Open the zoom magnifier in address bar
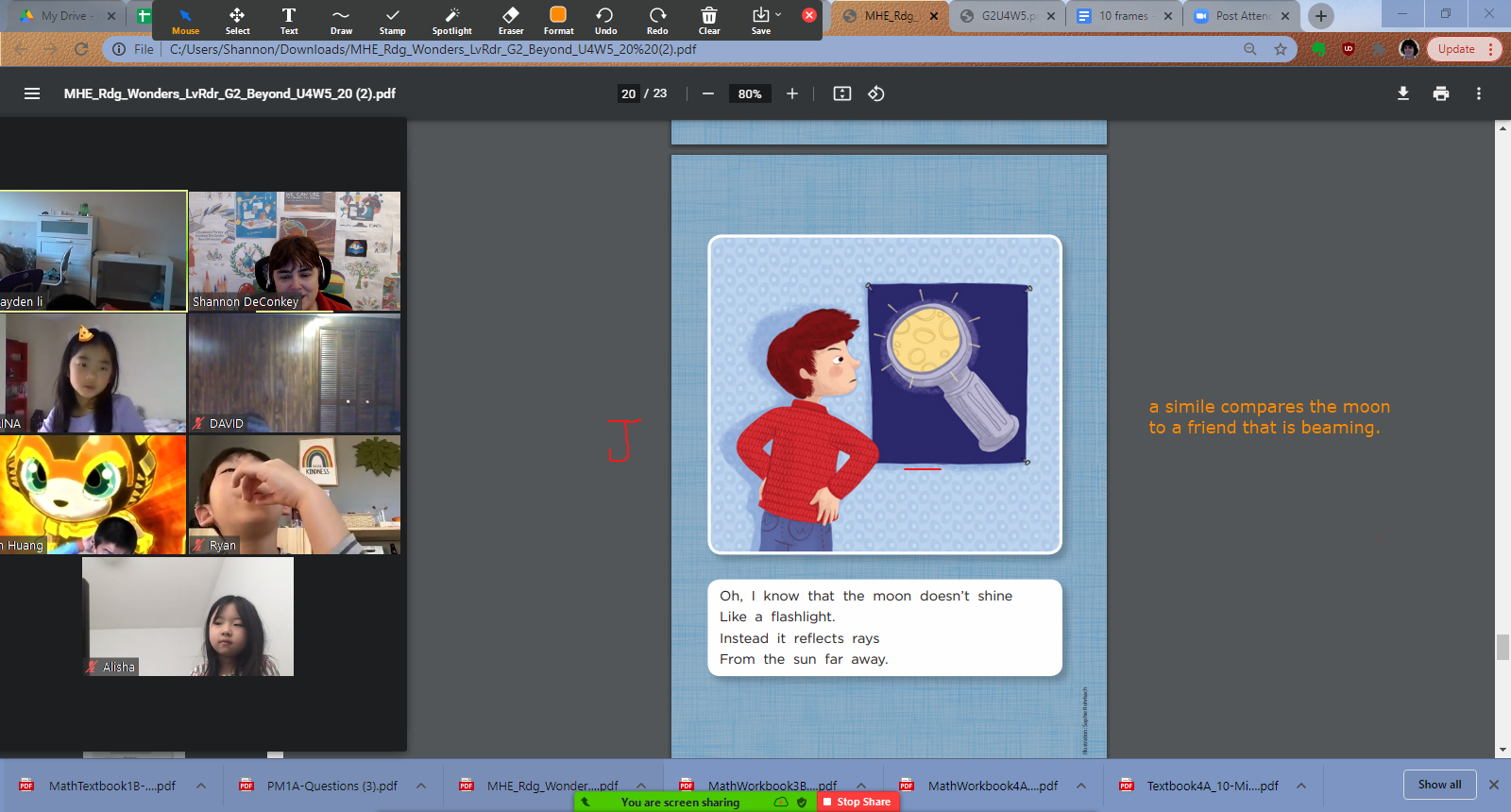The width and height of the screenshot is (1511, 812). click(x=1250, y=49)
